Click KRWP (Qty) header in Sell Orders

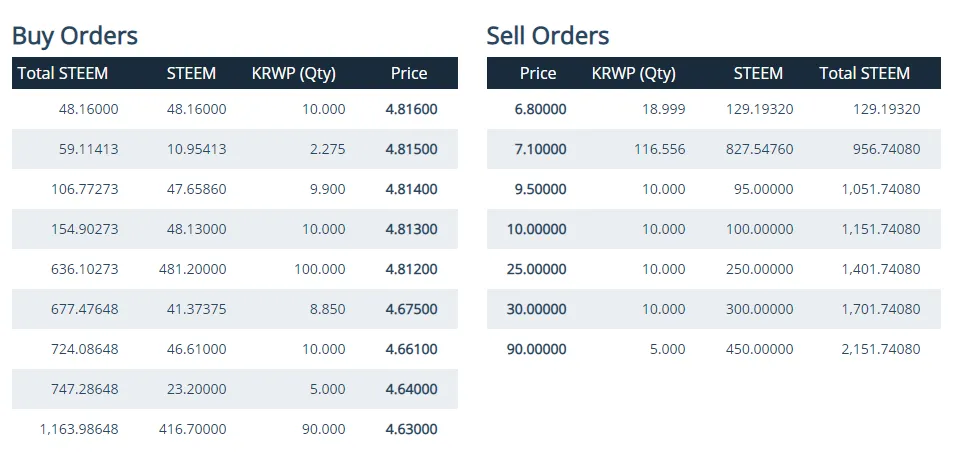pyautogui.click(x=634, y=74)
